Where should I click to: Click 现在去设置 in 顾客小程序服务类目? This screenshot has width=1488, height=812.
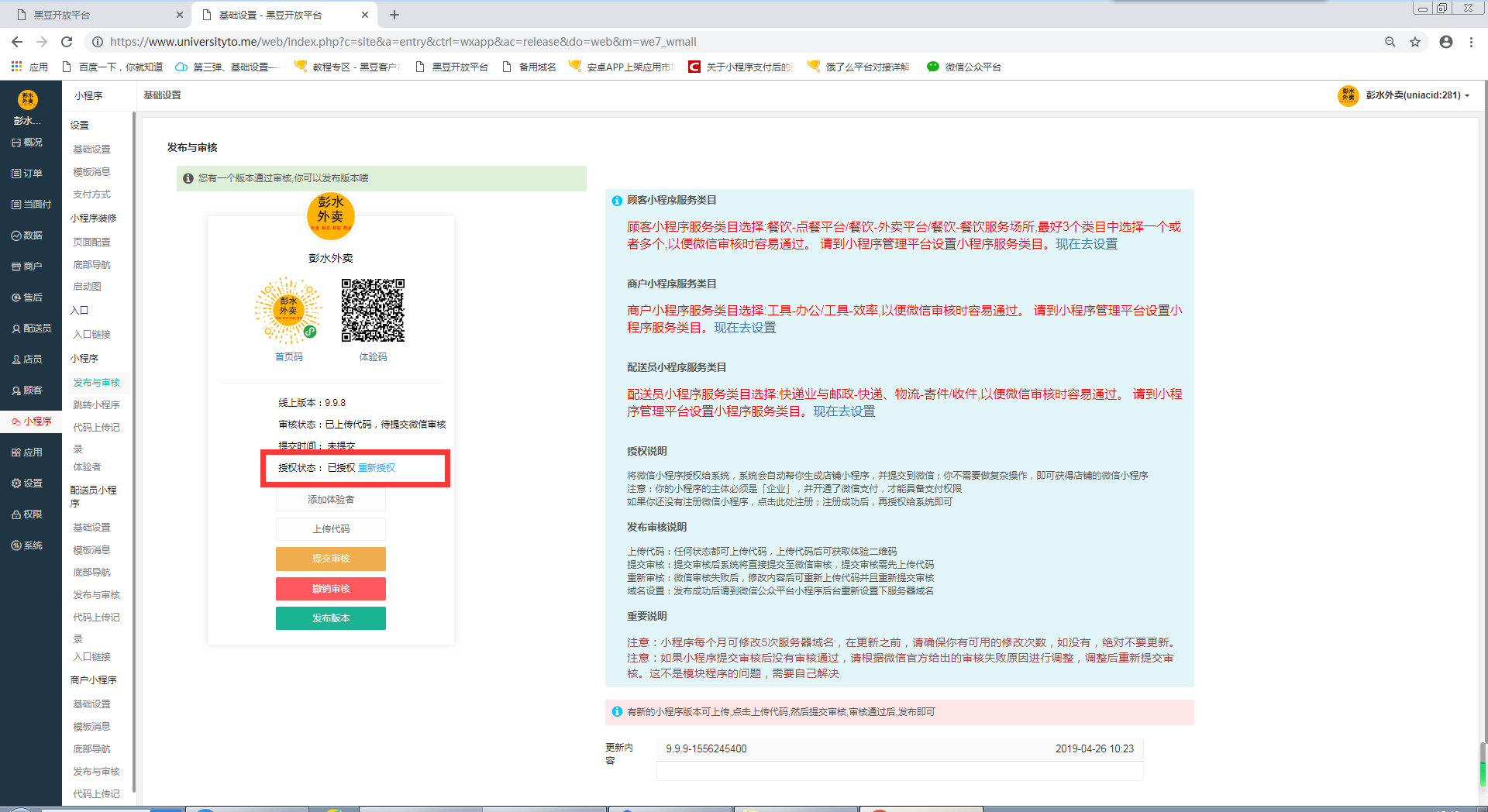(x=1087, y=244)
